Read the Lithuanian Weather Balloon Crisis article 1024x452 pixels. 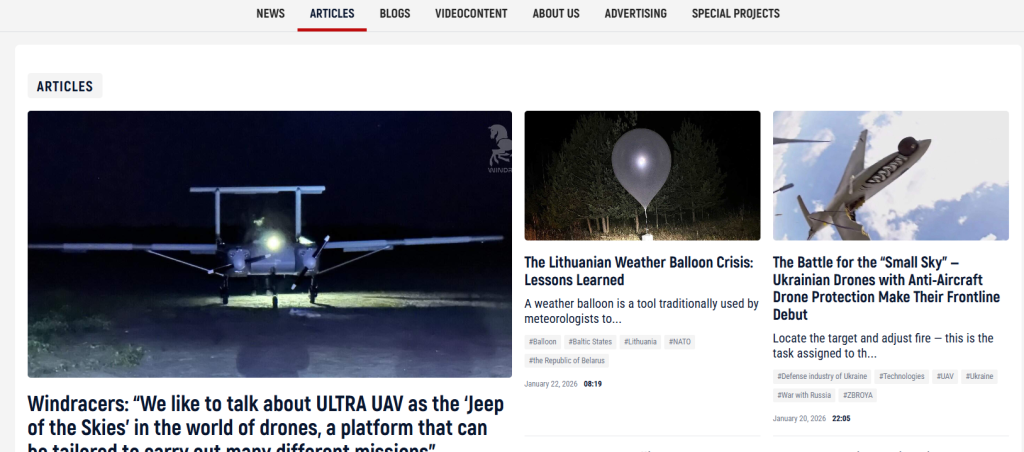639,271
